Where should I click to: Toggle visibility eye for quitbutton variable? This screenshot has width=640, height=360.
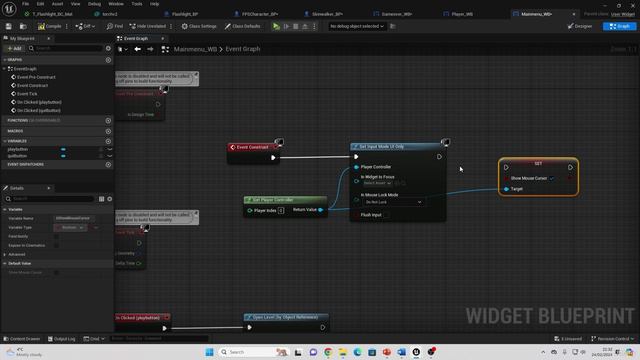click(x=110, y=156)
